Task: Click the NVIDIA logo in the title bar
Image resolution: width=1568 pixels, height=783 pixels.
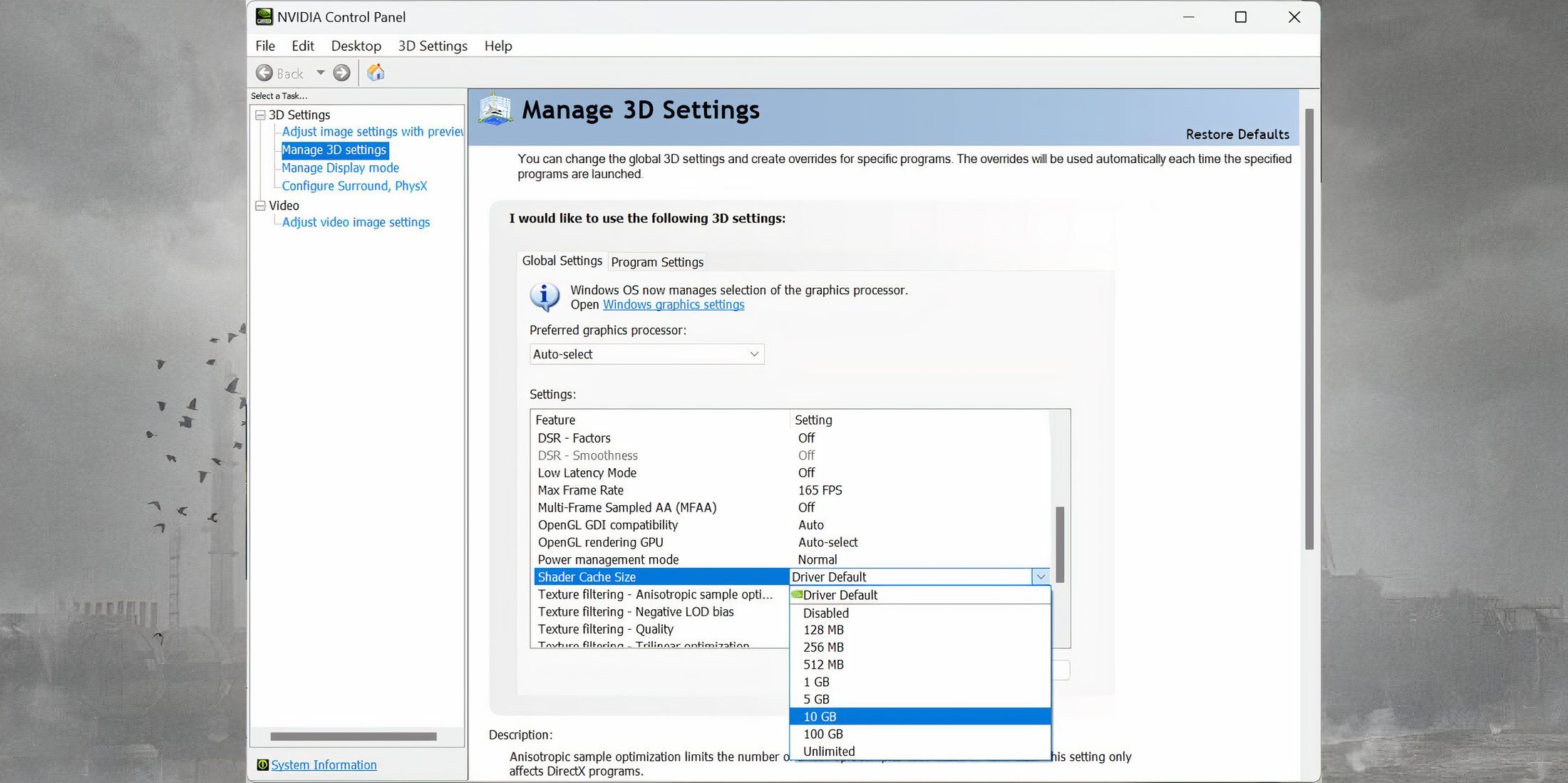Action: point(264,16)
